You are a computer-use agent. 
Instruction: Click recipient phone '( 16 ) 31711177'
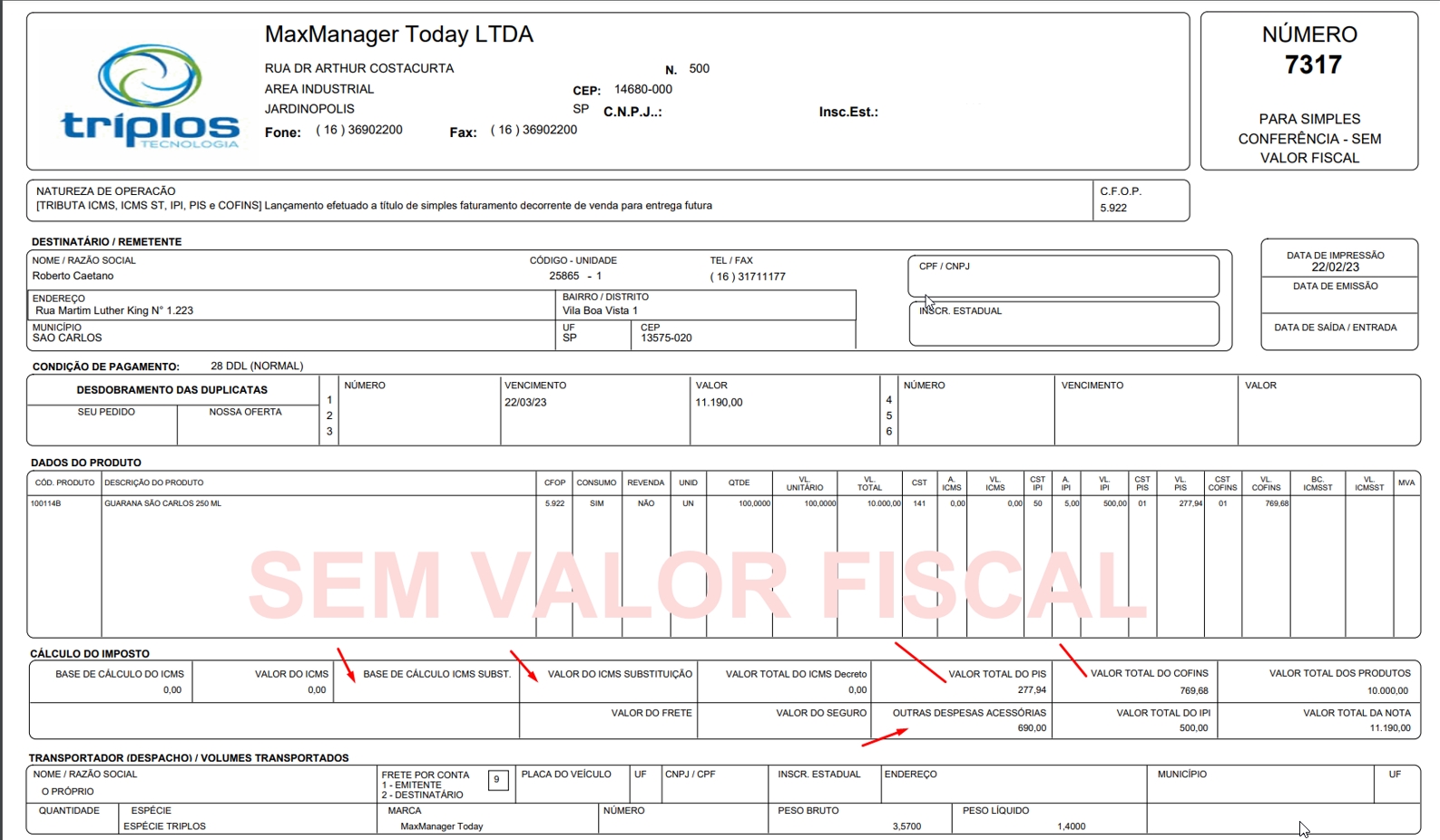click(x=748, y=277)
